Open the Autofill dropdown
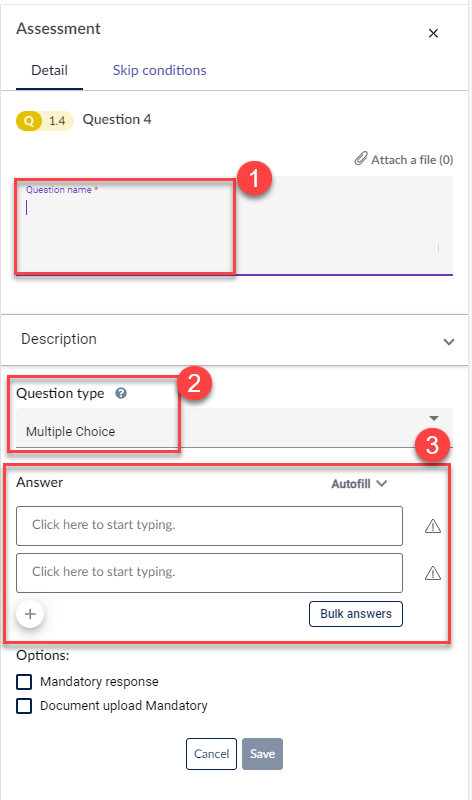Screen dimensions: 472x800 point(359,484)
